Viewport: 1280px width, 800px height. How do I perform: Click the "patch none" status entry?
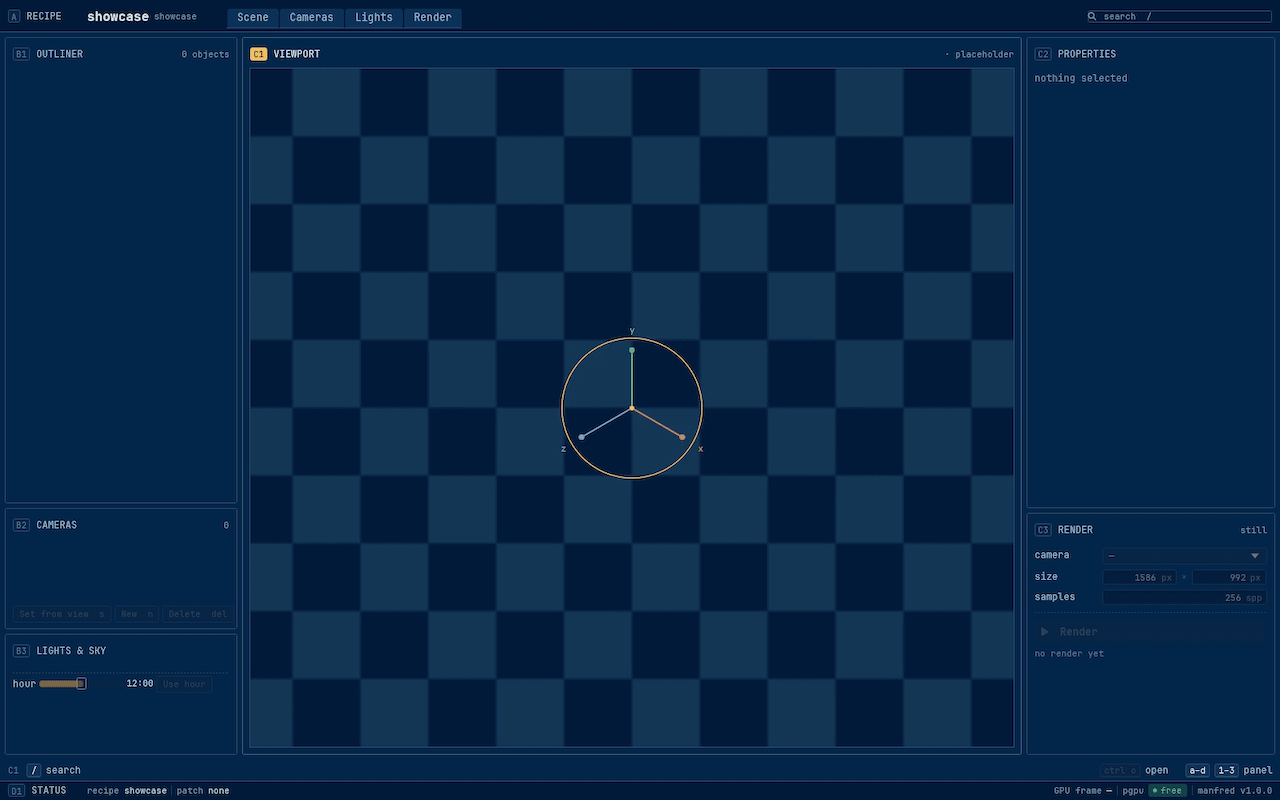203,791
